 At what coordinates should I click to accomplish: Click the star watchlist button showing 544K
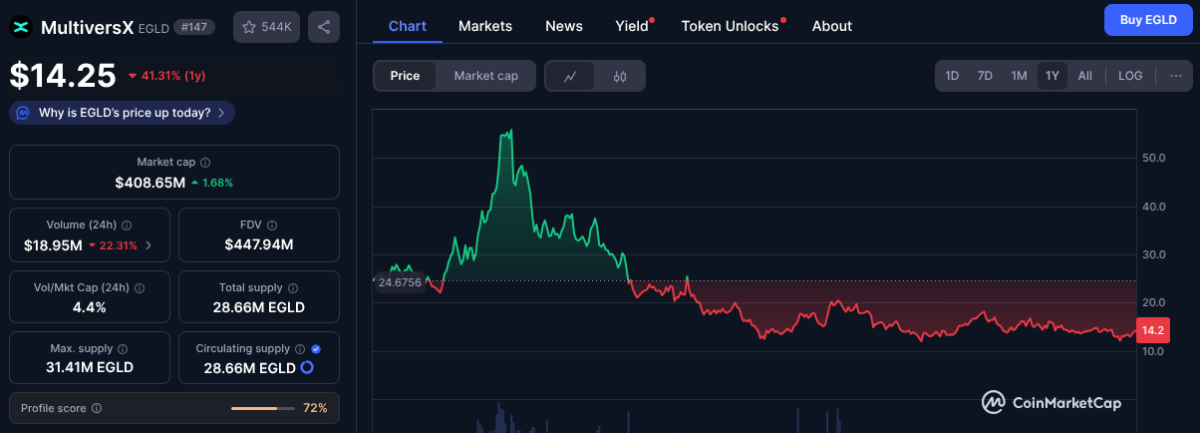(266, 27)
